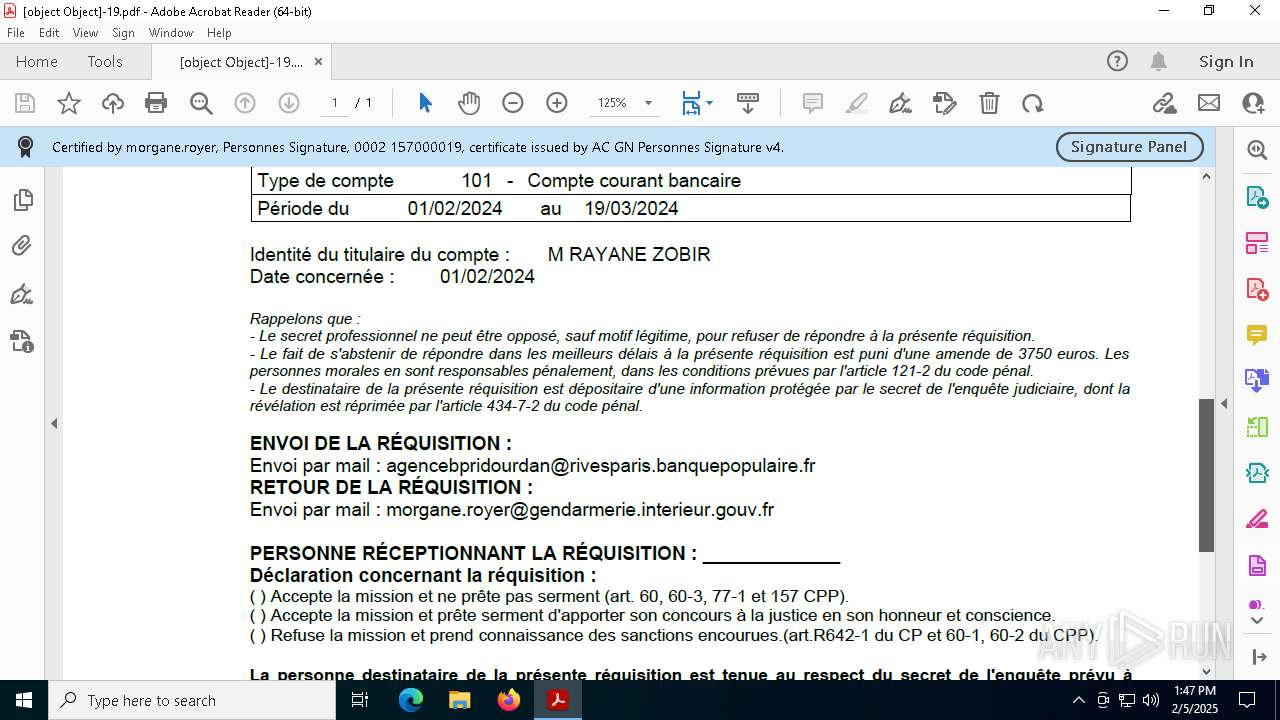1280x720 pixels.
Task: Open page thumbnails panel
Action: click(22, 200)
